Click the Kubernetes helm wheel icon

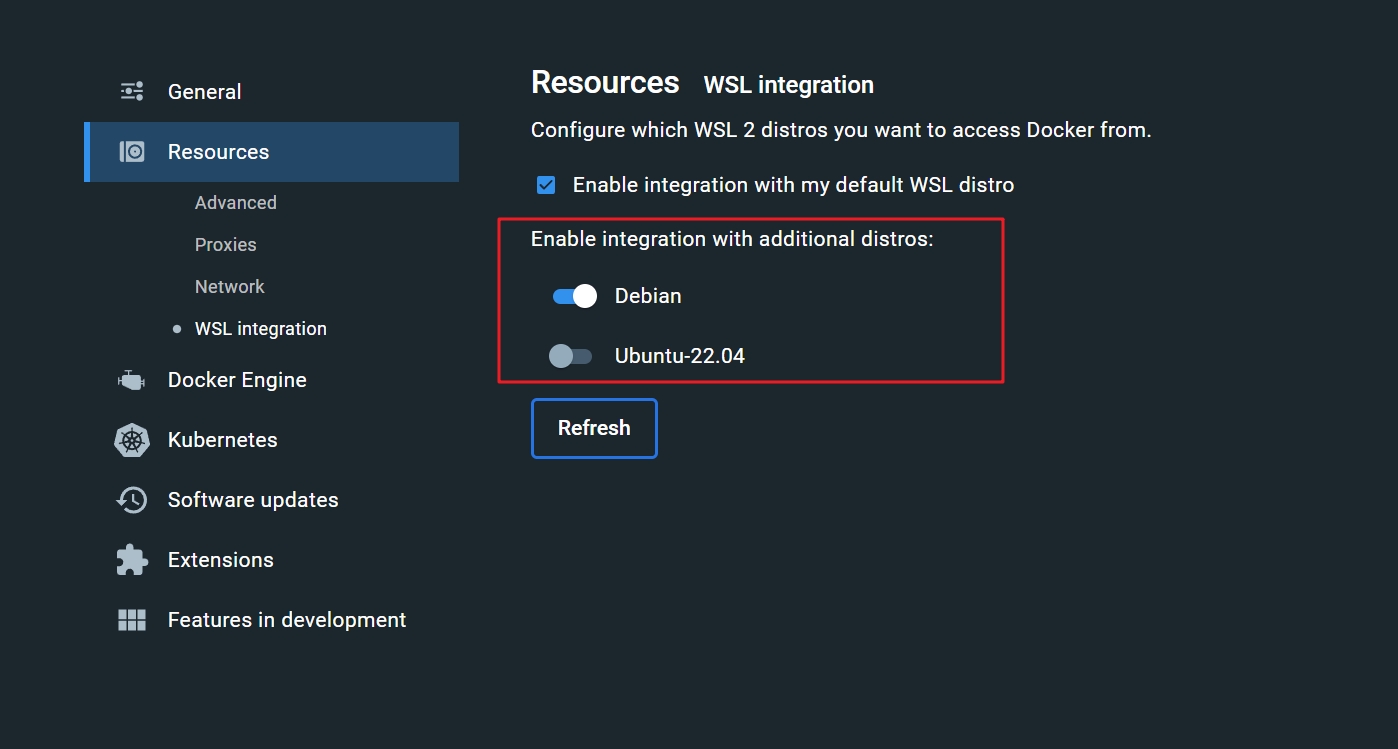pos(132,440)
